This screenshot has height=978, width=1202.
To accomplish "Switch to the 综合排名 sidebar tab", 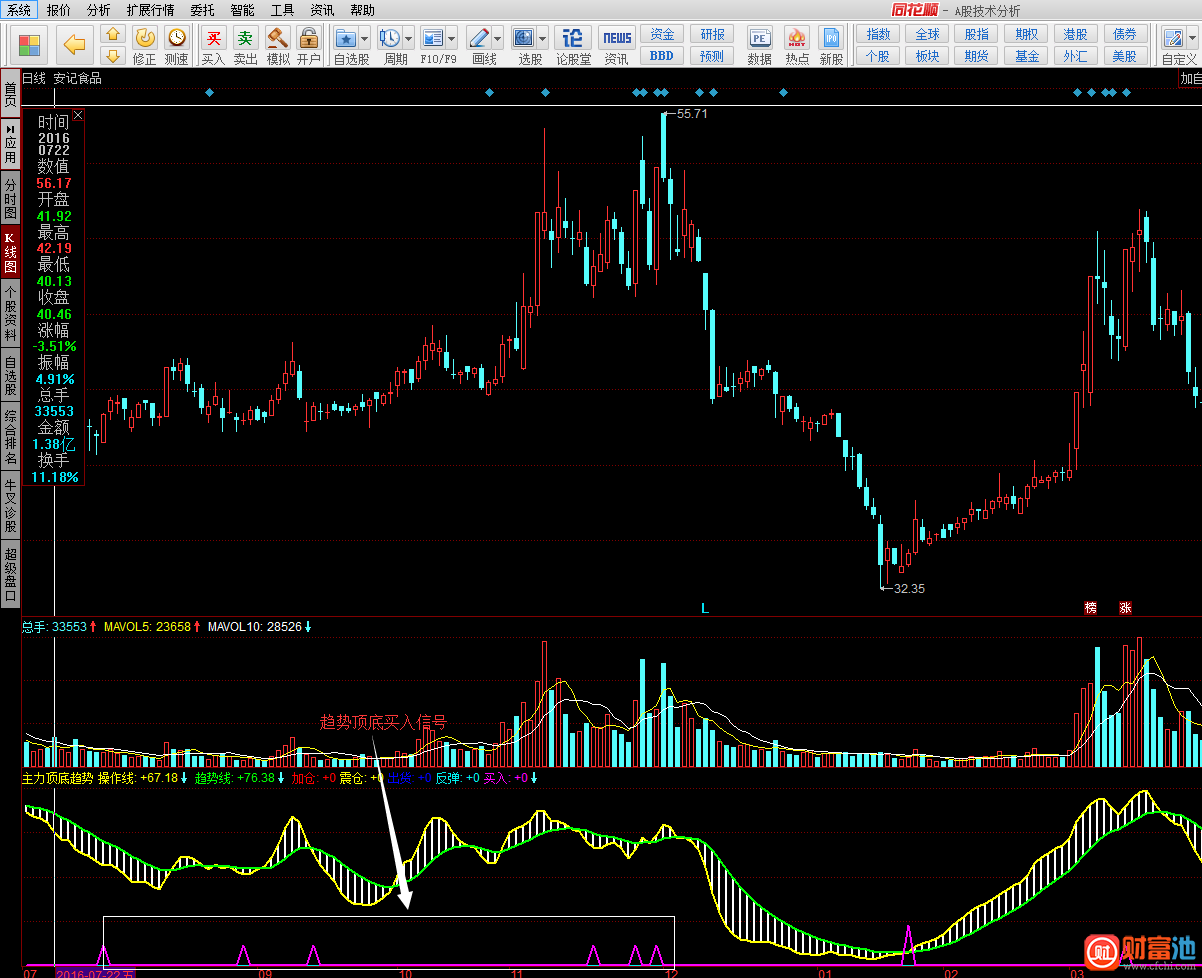I will point(10,437).
